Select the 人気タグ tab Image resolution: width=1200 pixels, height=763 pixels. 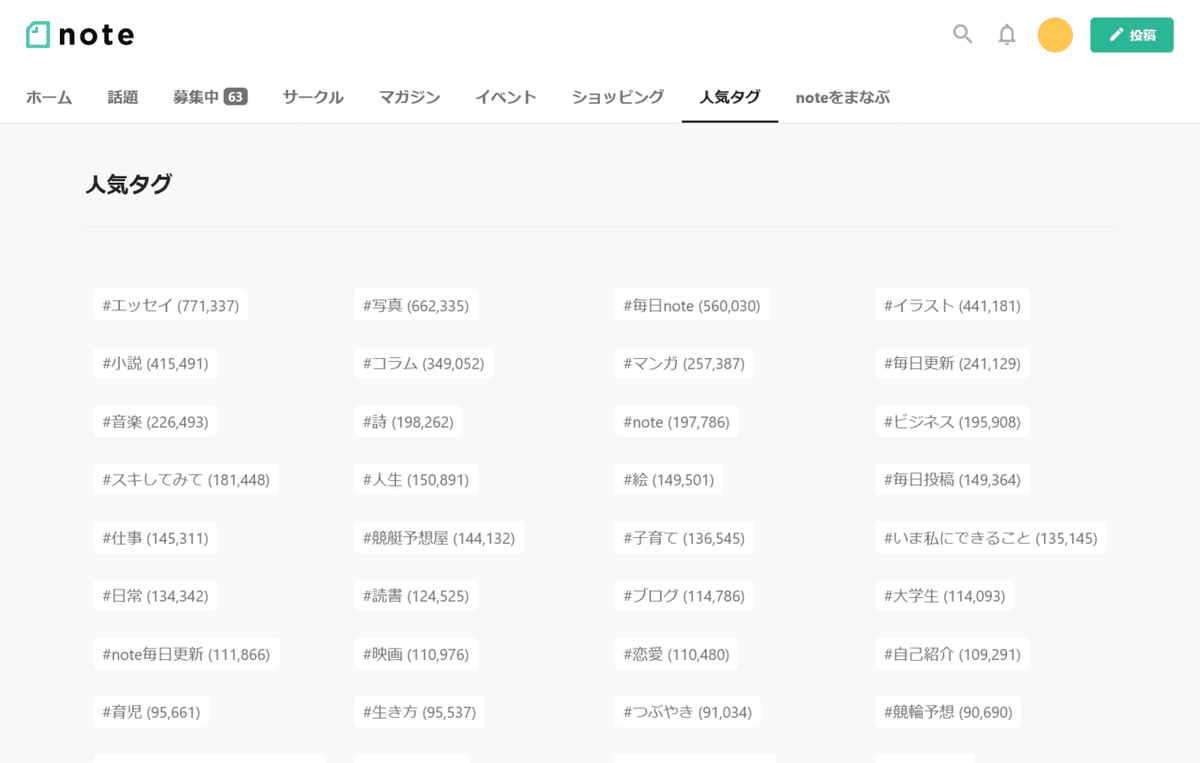click(730, 97)
